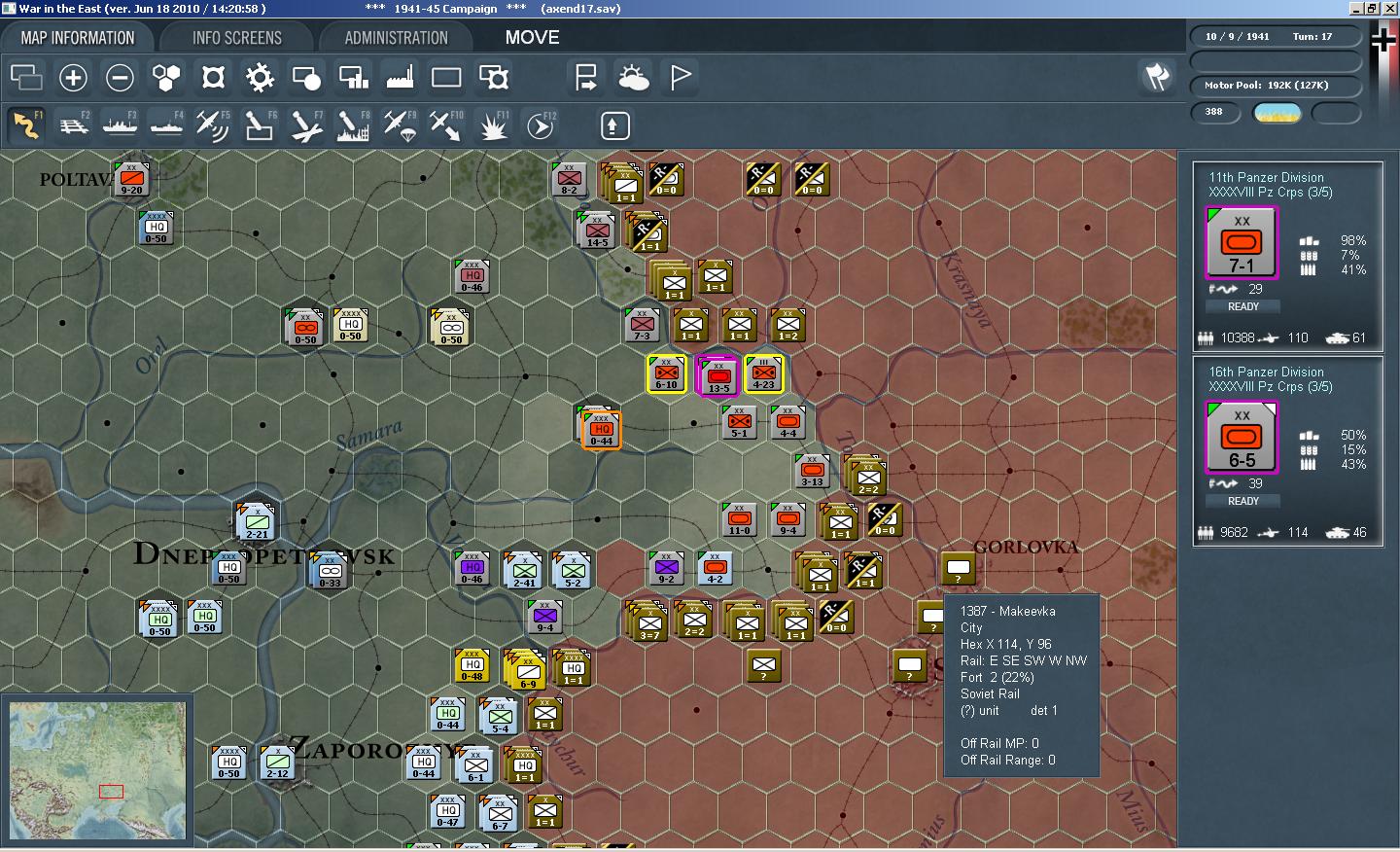Toggle the factory icon
The image size is (1400, 852).
(400, 77)
